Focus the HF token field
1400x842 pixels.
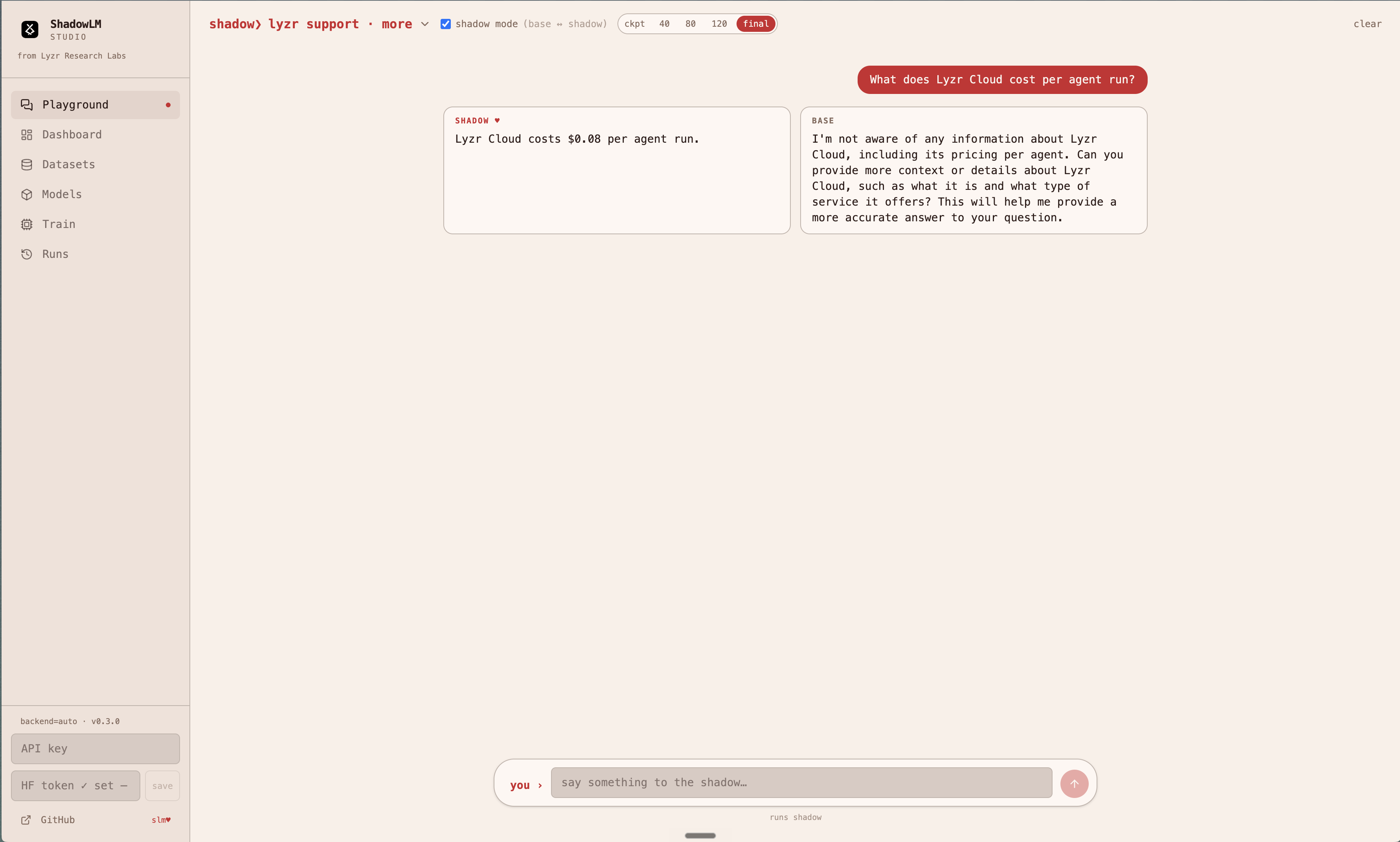(75, 786)
